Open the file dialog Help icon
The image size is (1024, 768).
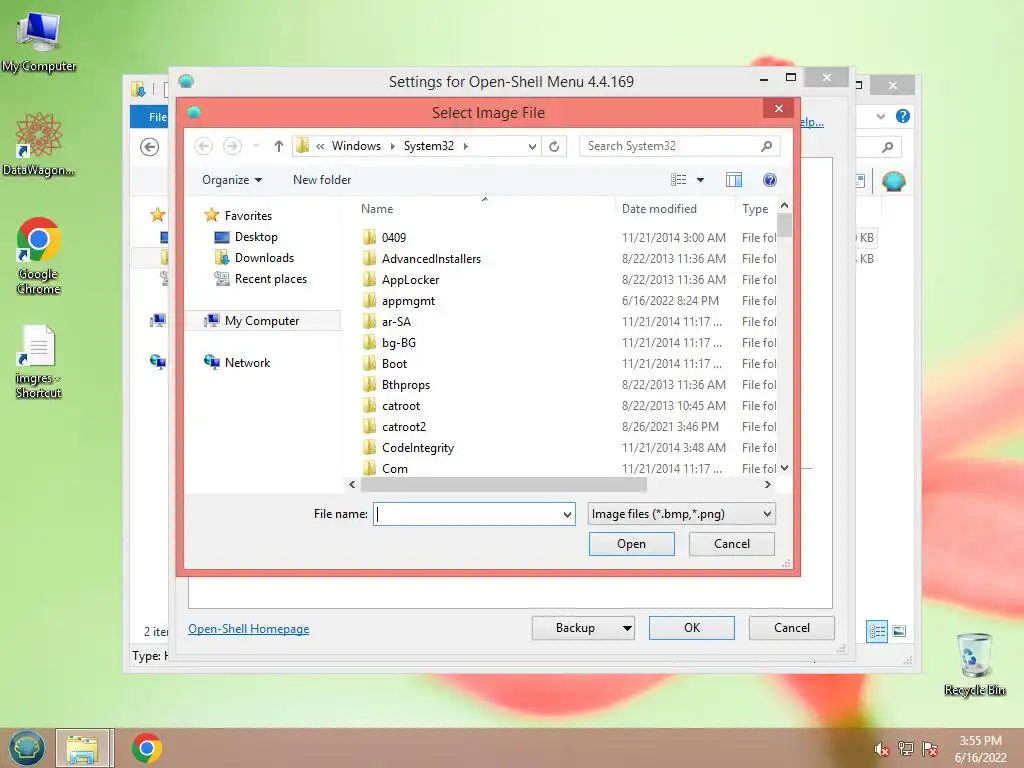pyautogui.click(x=769, y=180)
